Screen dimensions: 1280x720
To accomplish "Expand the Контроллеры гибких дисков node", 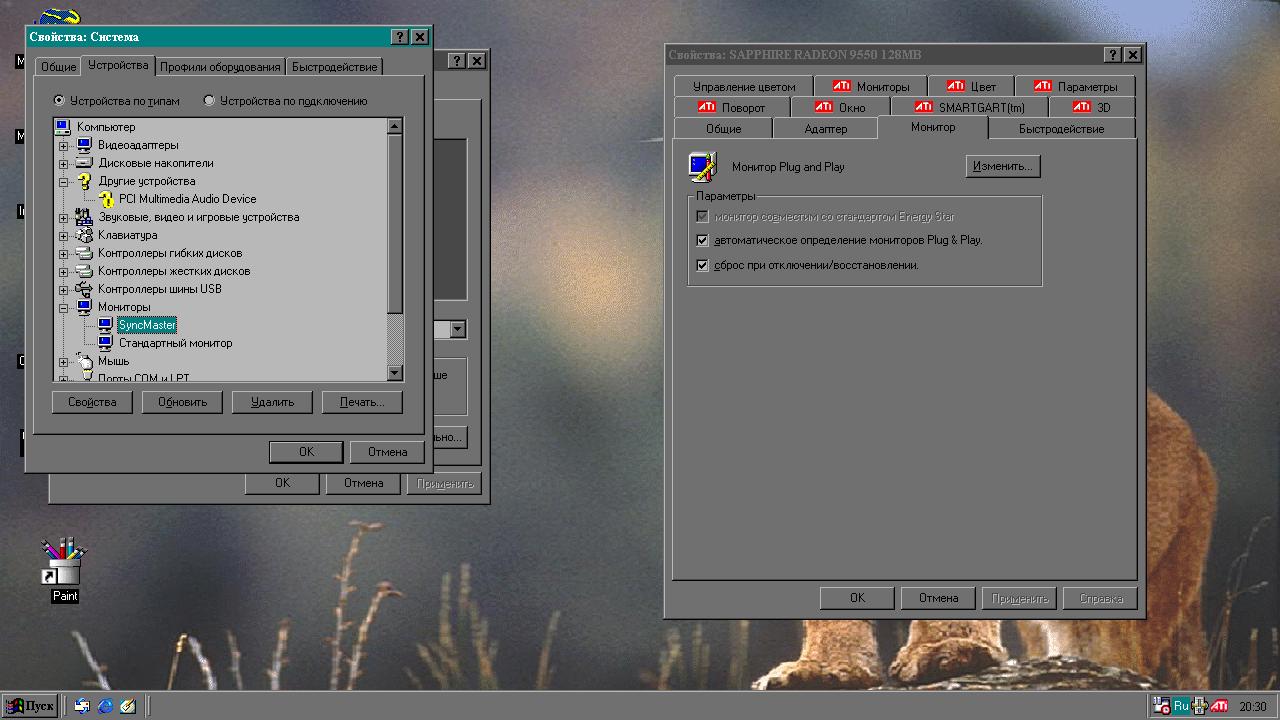I will point(64,253).
